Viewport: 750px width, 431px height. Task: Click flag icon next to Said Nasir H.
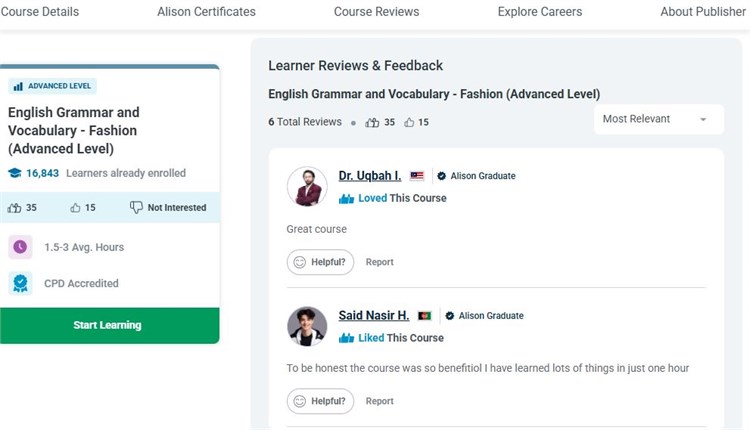click(x=425, y=316)
